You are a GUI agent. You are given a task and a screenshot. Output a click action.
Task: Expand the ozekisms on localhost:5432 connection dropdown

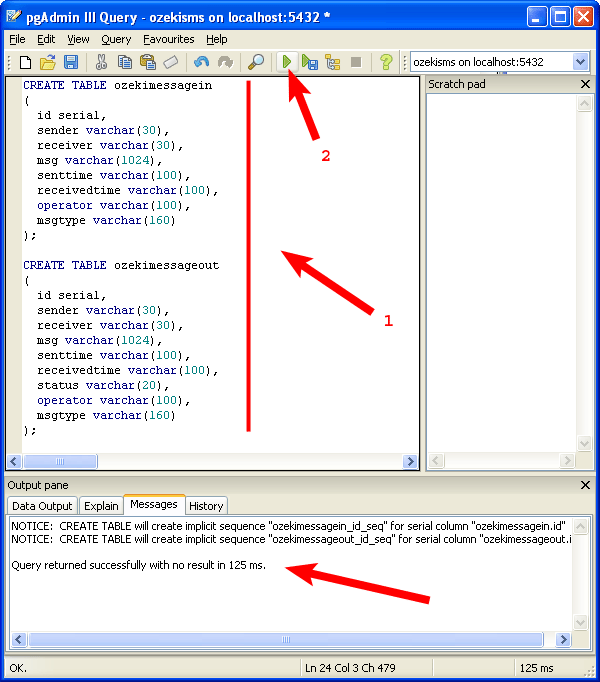580,62
